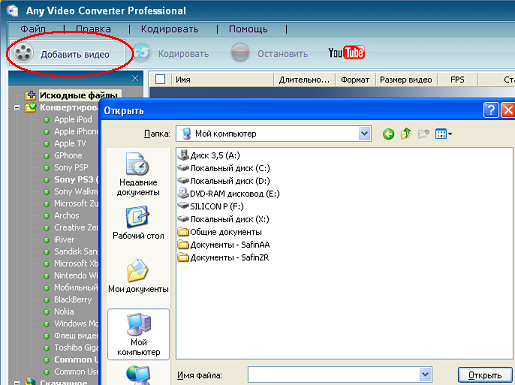Click the green dot icon beside Apple iPod
The width and height of the screenshot is (515, 385).
tap(47, 120)
